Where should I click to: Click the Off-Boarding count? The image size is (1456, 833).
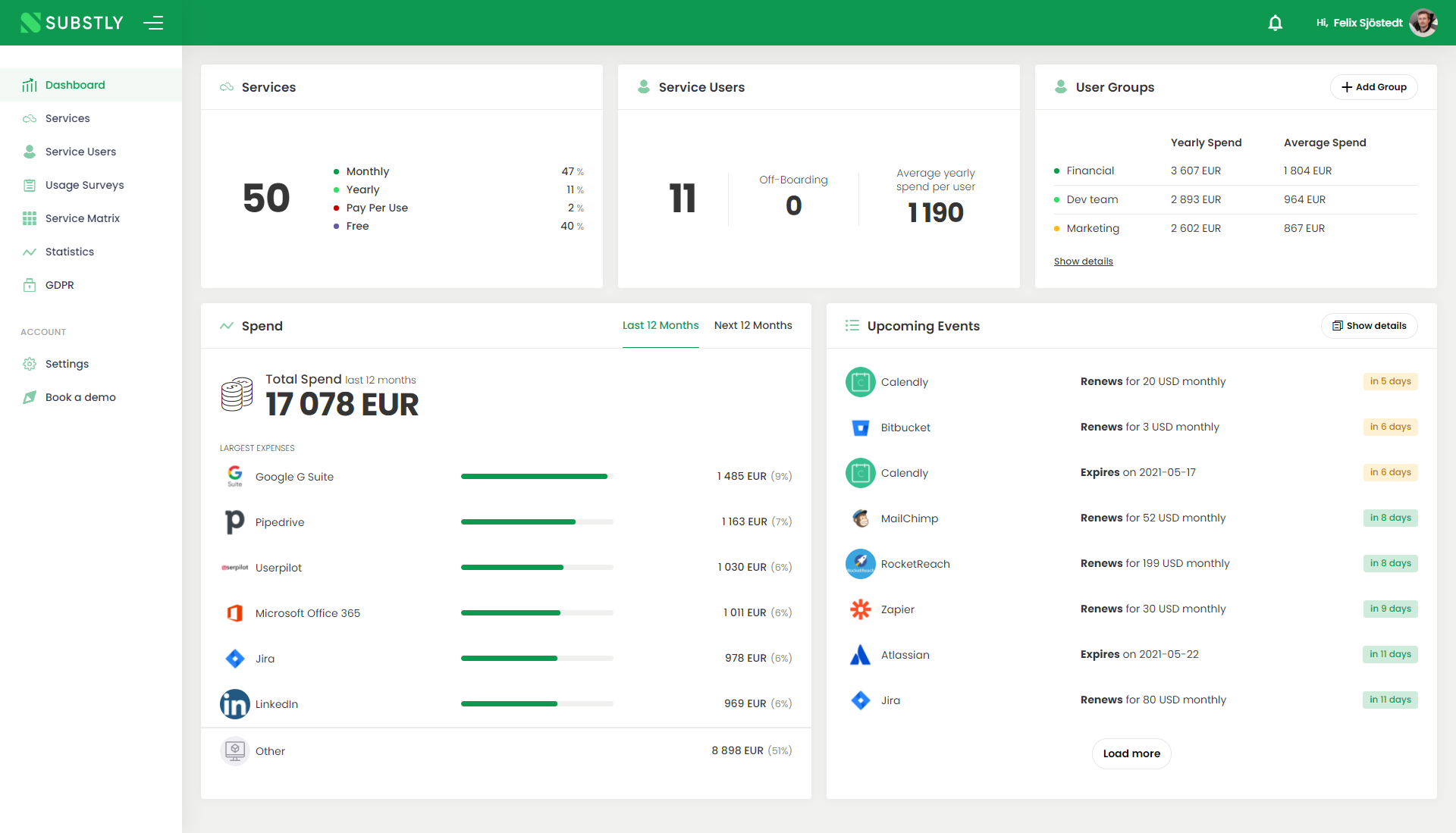tap(793, 205)
